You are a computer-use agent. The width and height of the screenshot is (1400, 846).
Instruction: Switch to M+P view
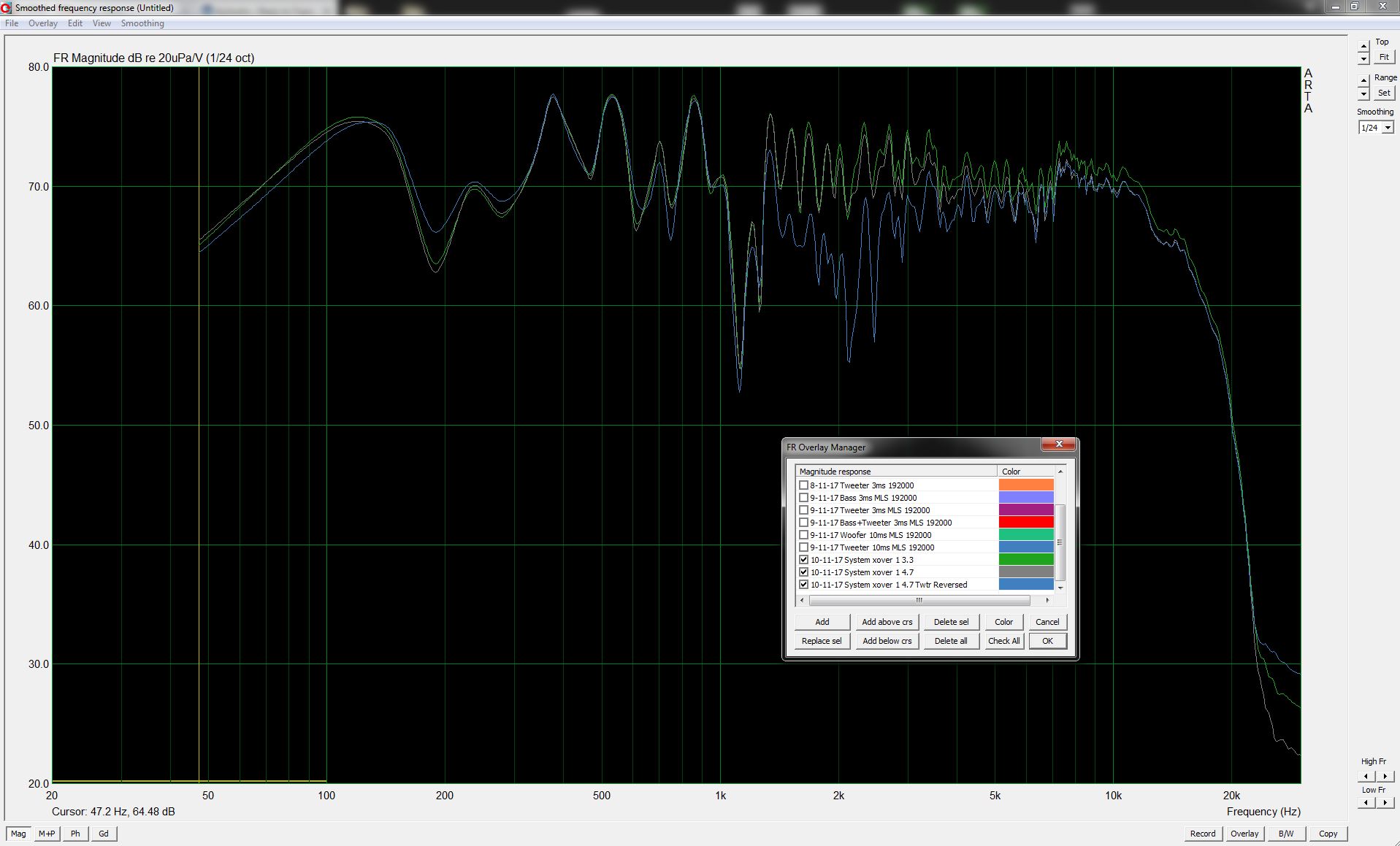[x=47, y=834]
